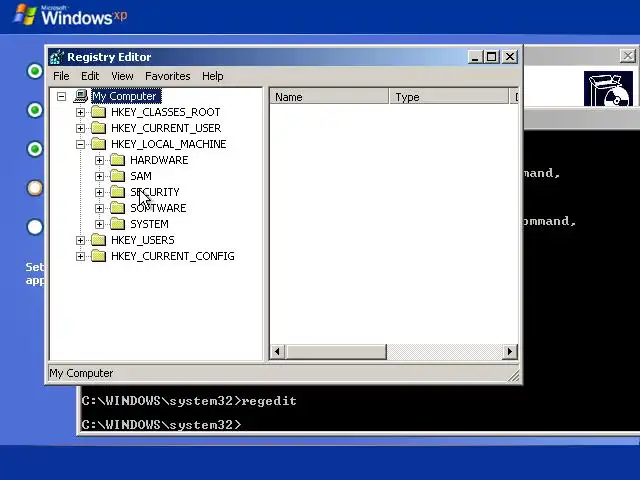The height and width of the screenshot is (480, 640).
Task: Open the Edit menu
Action: [x=90, y=76]
